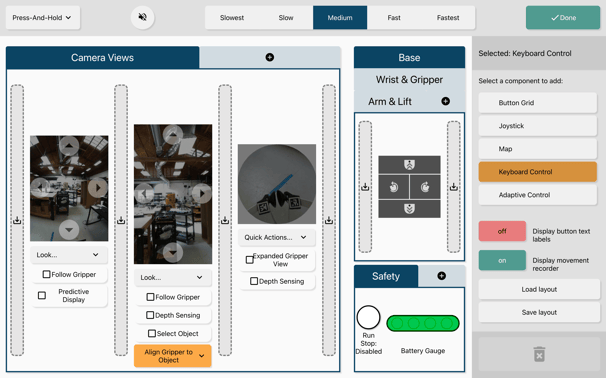Viewport: 606px width, 378px height.
Task: Add a tab next to Arm & Lift
Action: (x=446, y=101)
